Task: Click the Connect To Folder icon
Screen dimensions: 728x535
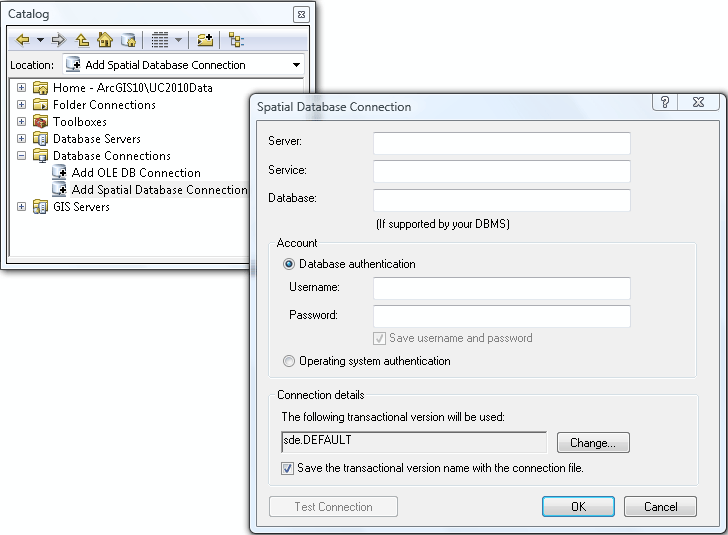Action: (205, 40)
